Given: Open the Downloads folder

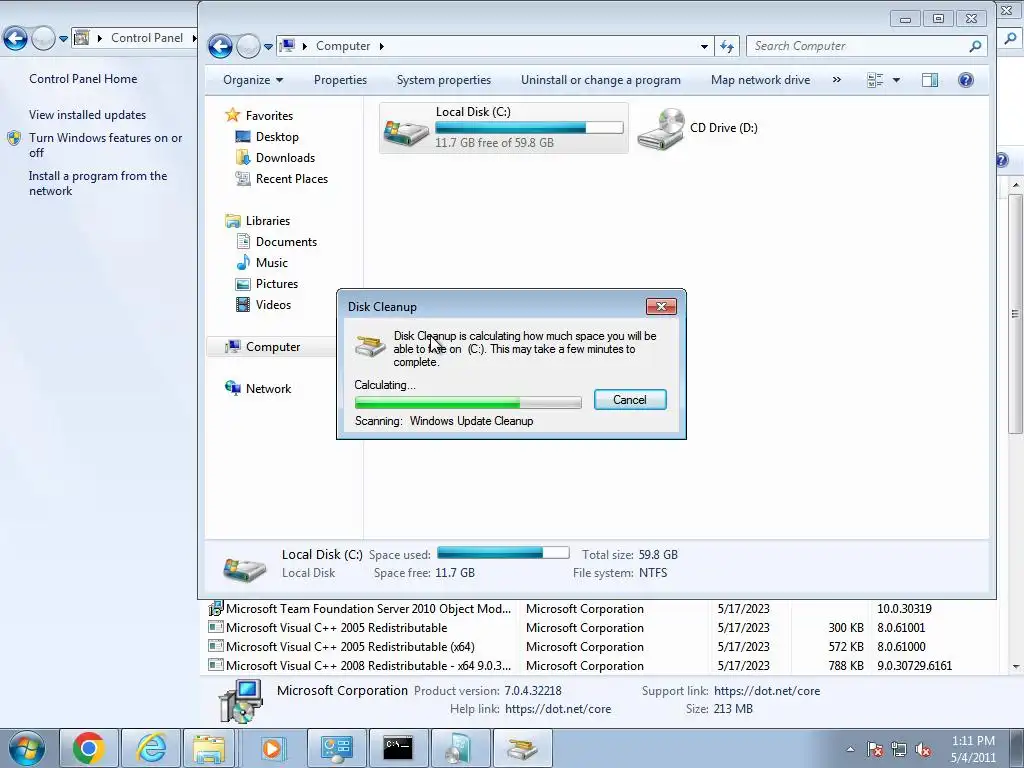Looking at the screenshot, I should [285, 157].
